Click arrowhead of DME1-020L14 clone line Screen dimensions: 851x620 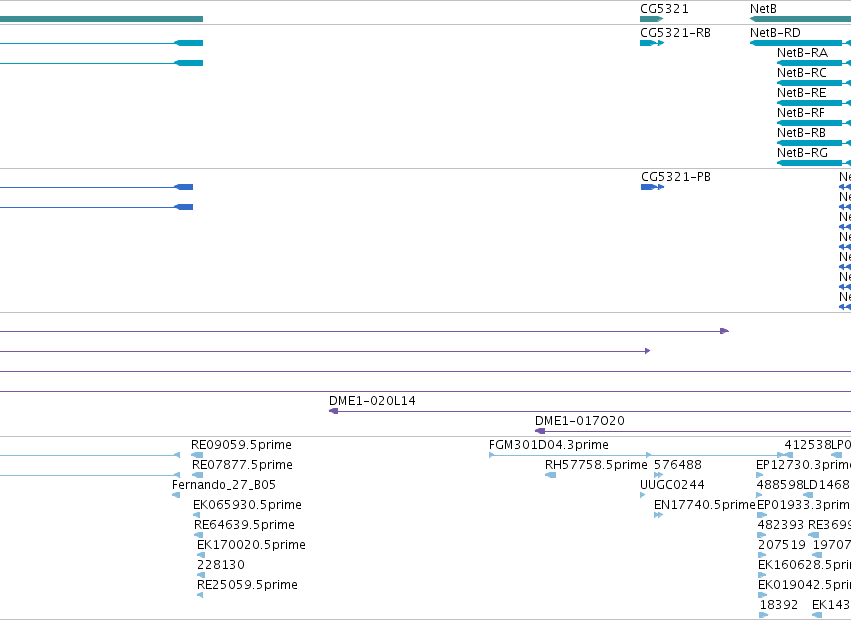334,411
